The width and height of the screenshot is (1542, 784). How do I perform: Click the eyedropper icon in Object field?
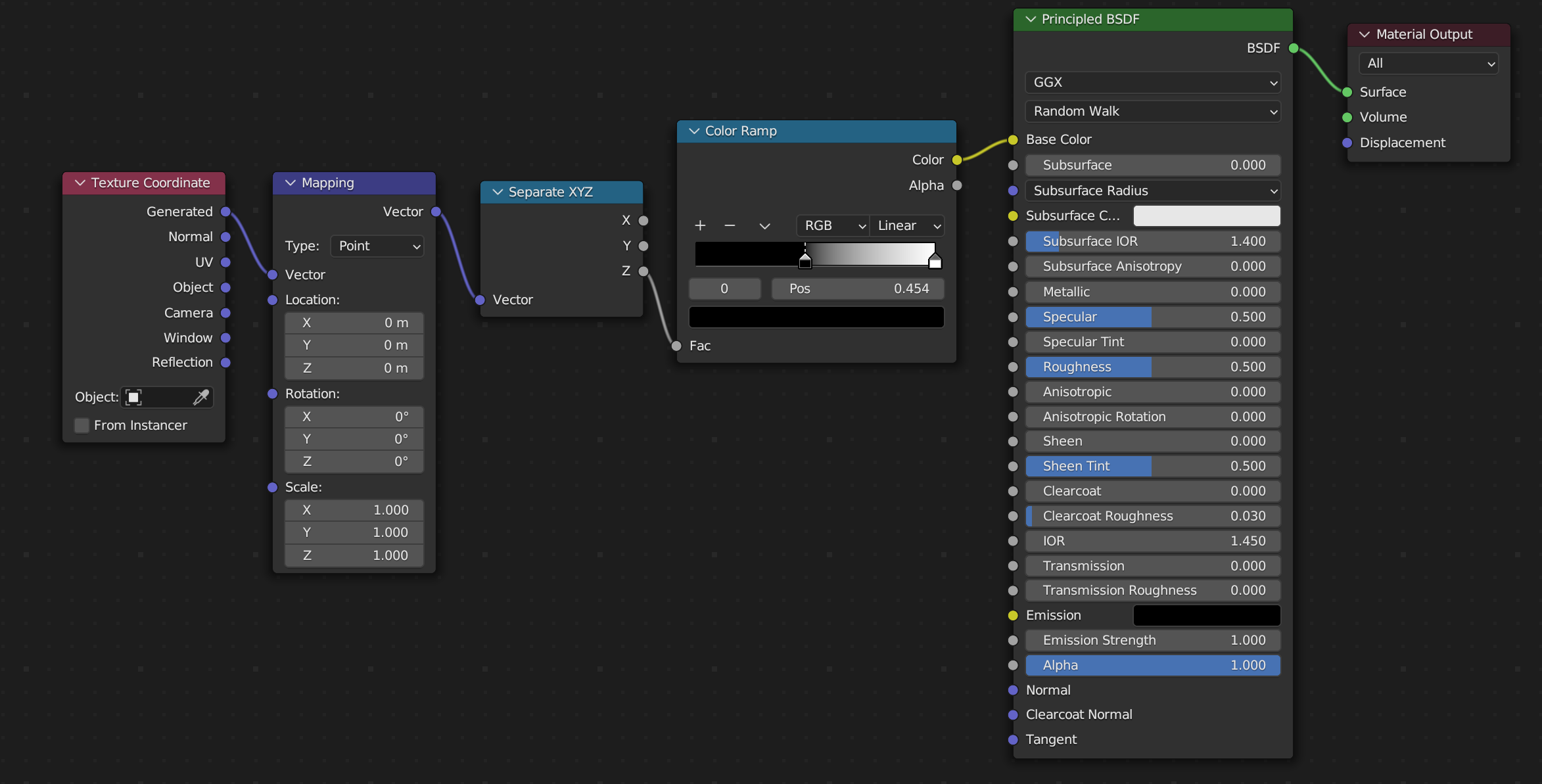click(x=201, y=397)
